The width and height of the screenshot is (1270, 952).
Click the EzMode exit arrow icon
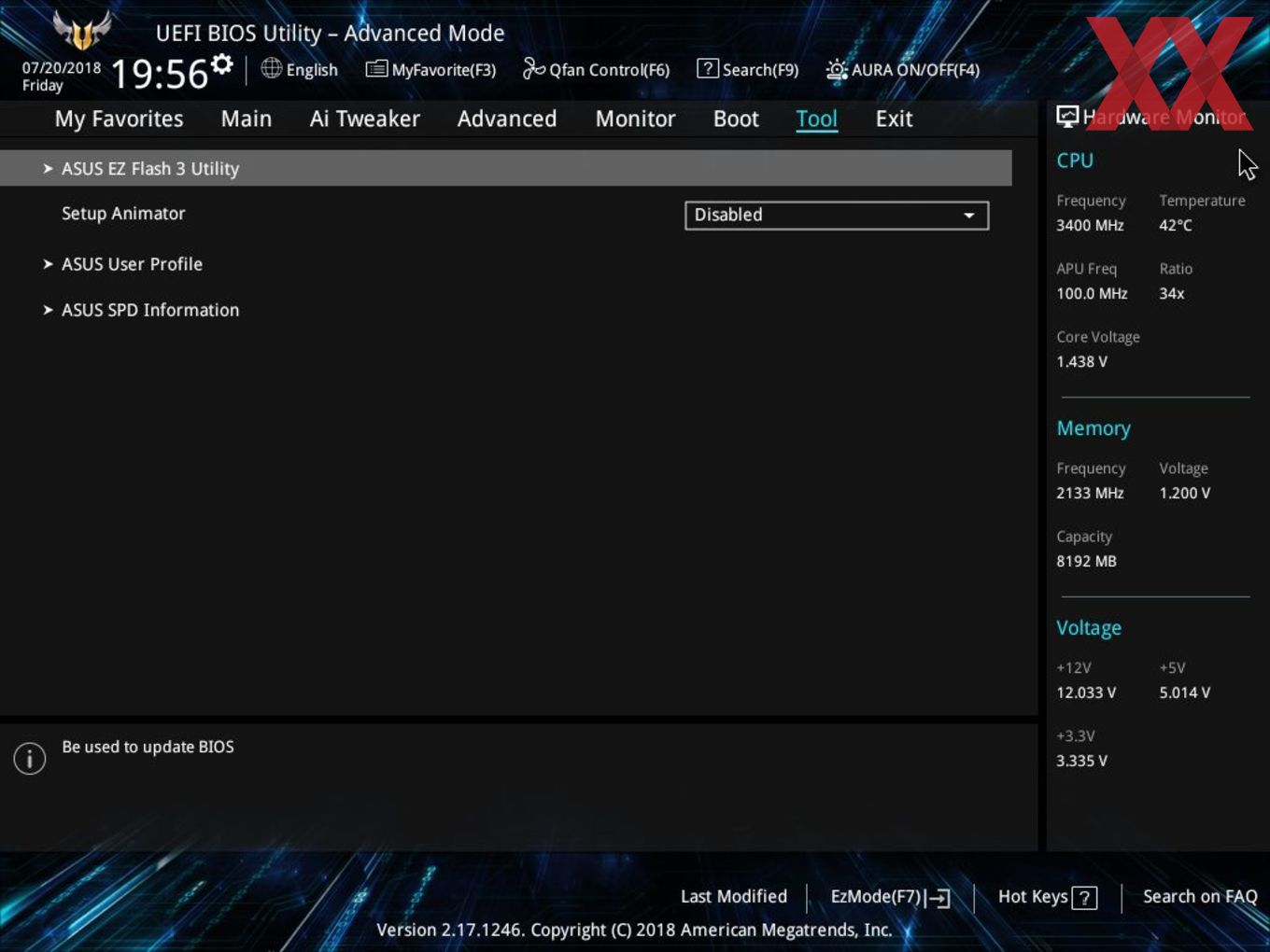(938, 898)
